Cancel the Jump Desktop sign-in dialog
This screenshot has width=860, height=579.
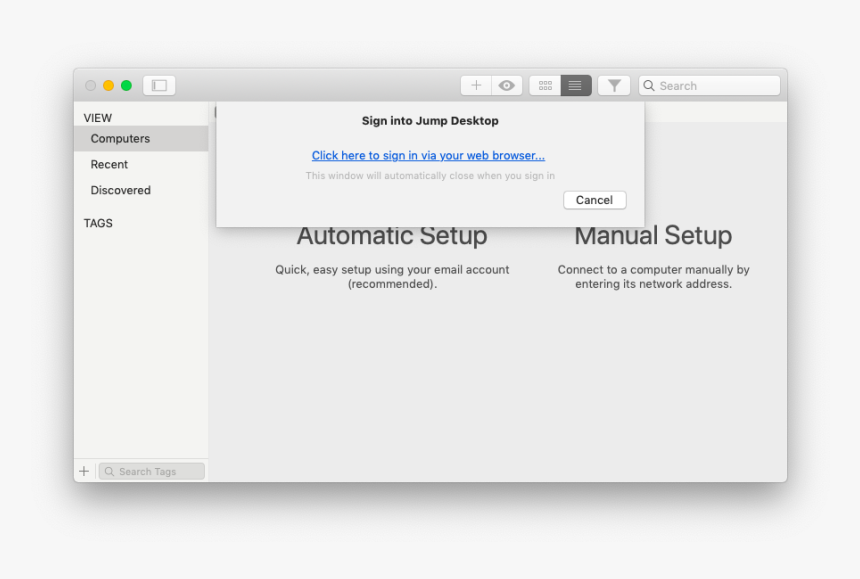(x=594, y=200)
